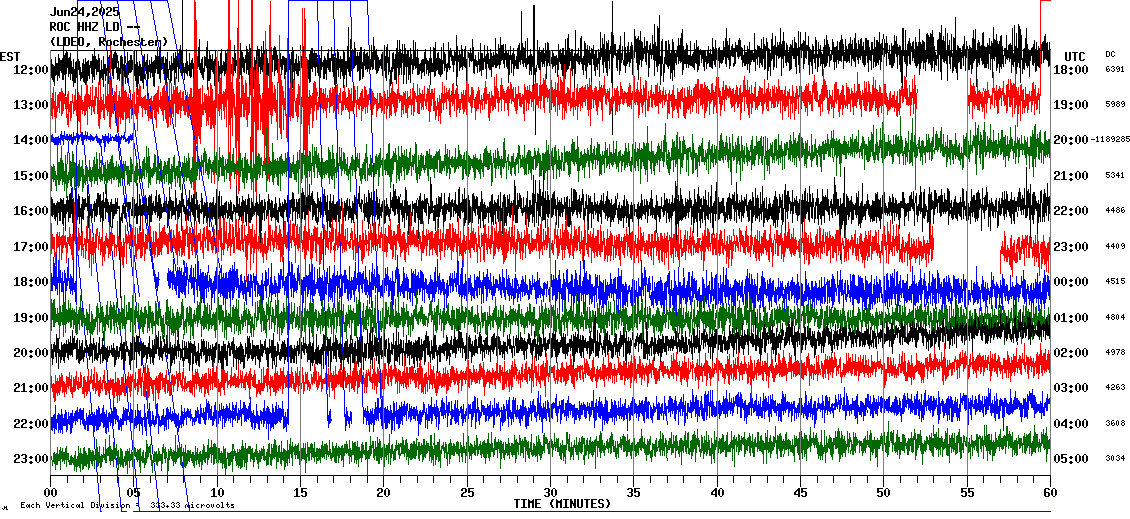Viewport: 1130px width, 519px height.
Task: Click the 20:00 UTC row label
Action: (1071, 140)
